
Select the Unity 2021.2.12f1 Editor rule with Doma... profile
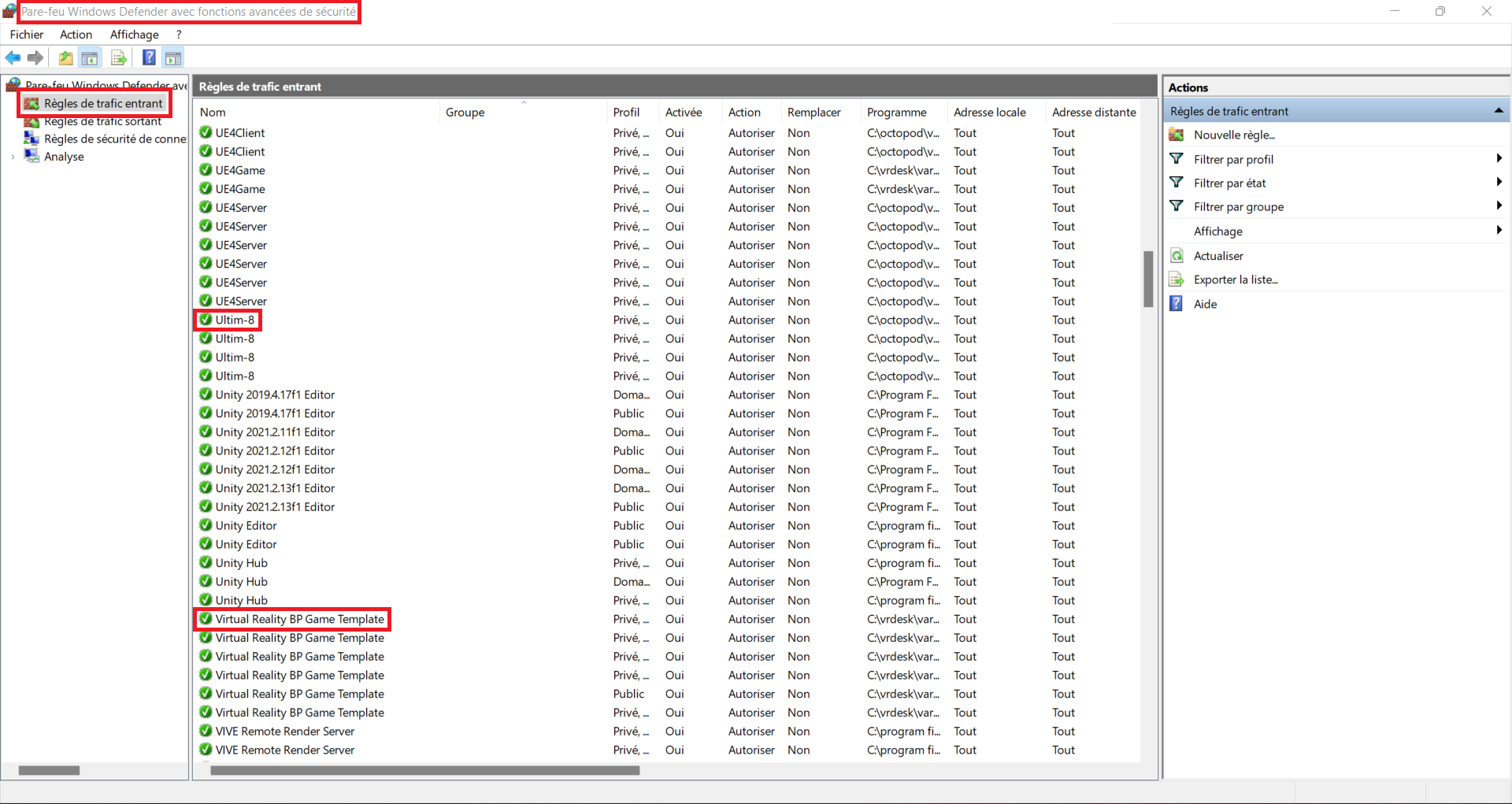coord(667,469)
